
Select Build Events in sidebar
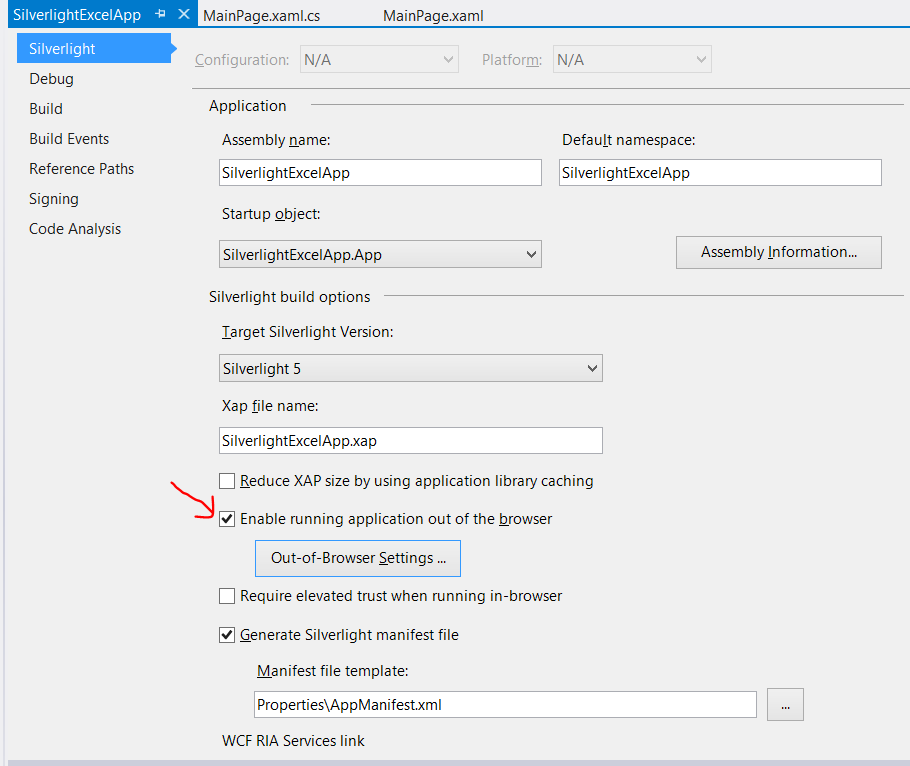tap(69, 139)
